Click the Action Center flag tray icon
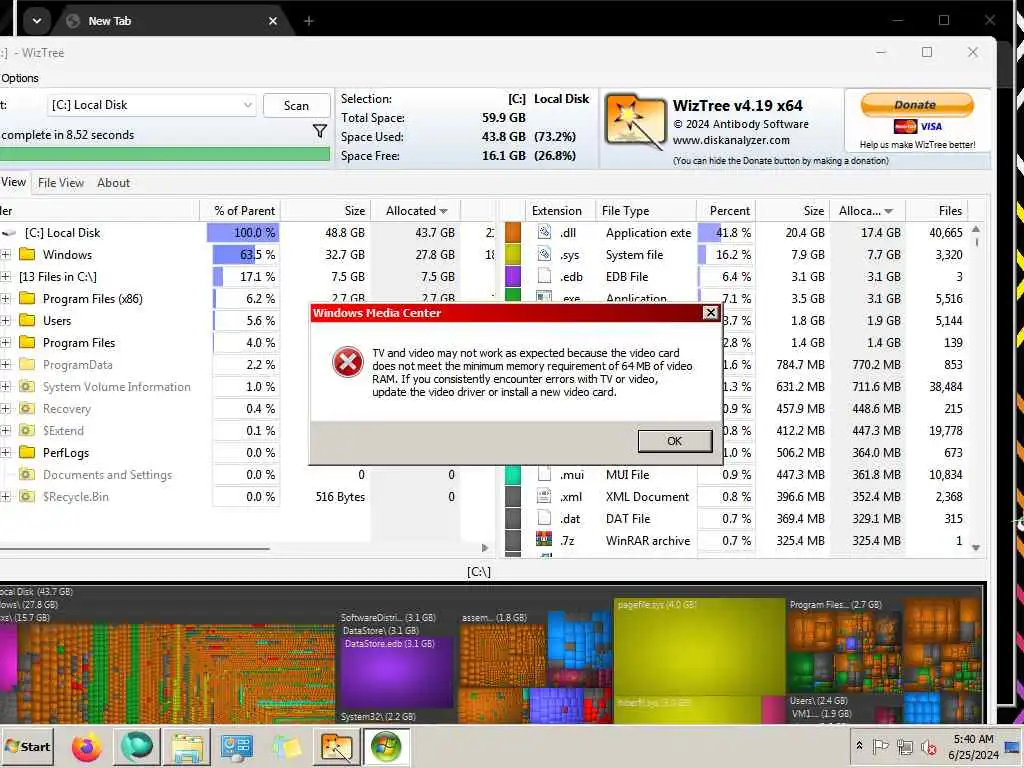This screenshot has width=1024, height=768. point(880,746)
